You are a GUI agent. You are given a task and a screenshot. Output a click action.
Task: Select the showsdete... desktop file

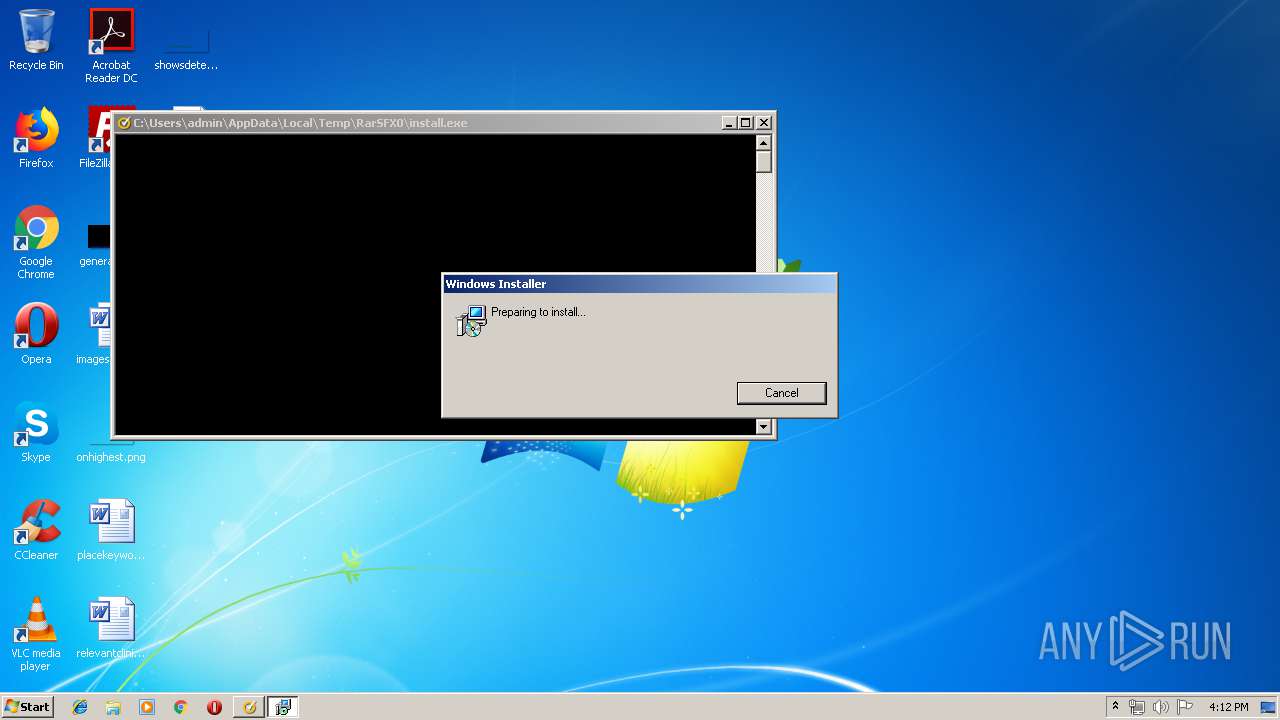[186, 47]
